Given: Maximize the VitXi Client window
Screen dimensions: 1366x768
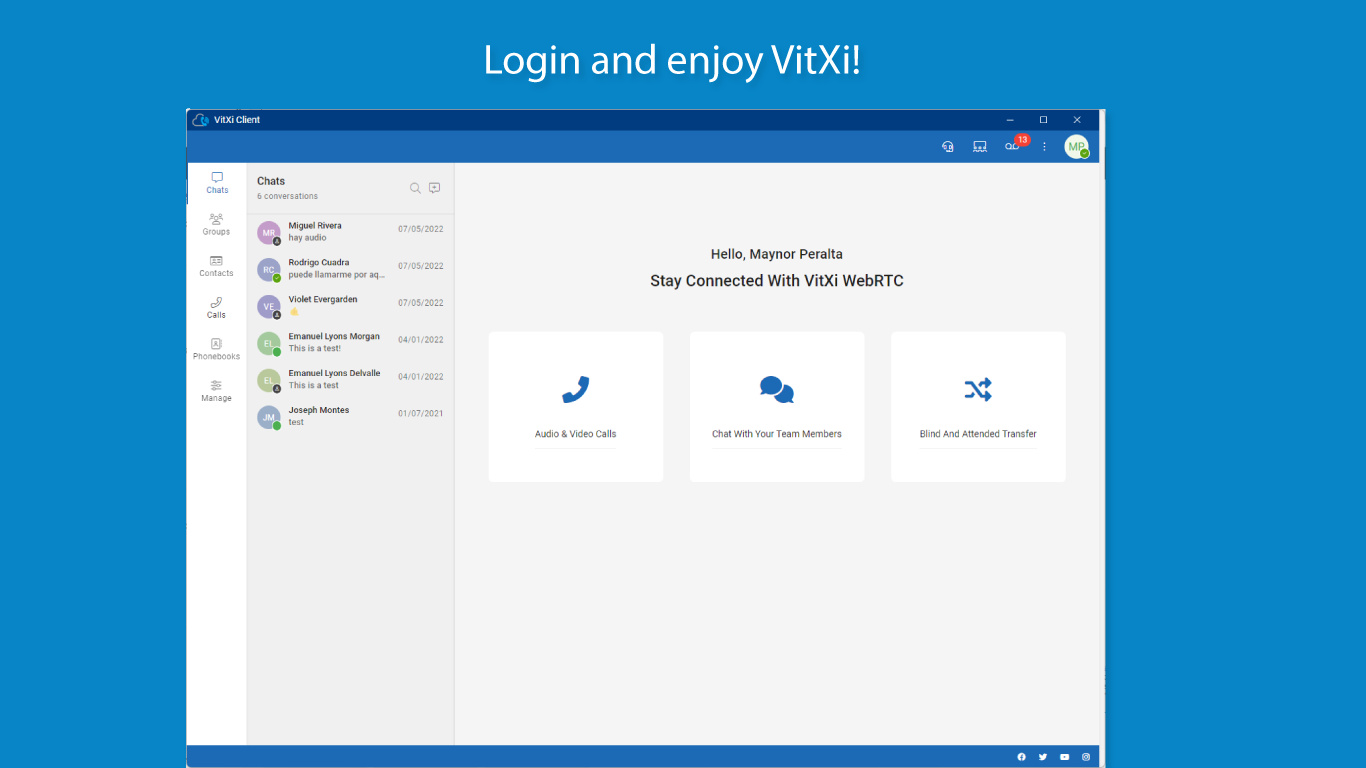Looking at the screenshot, I should (x=1043, y=120).
